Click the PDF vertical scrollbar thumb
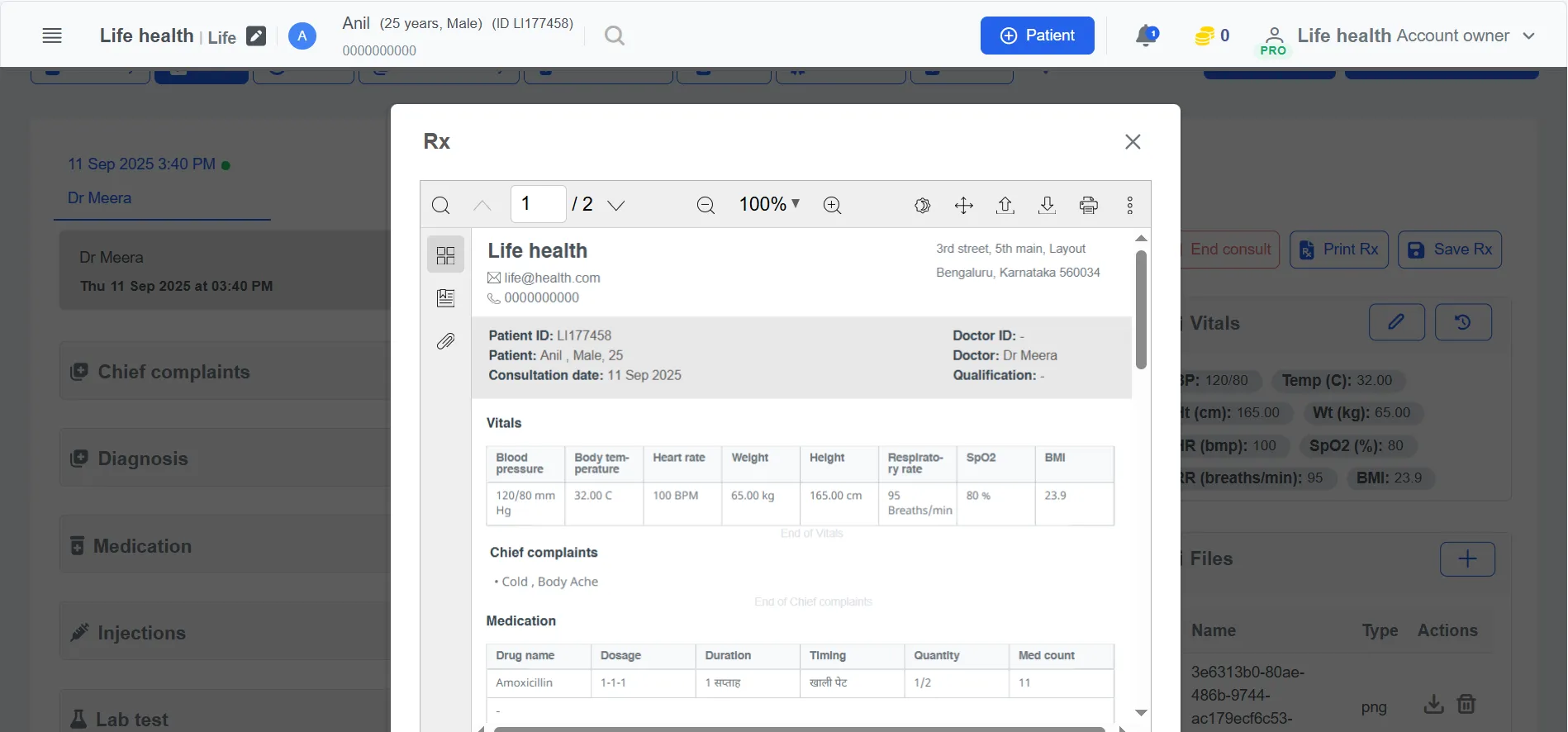Screen dimensions: 1568x732 1141,310
